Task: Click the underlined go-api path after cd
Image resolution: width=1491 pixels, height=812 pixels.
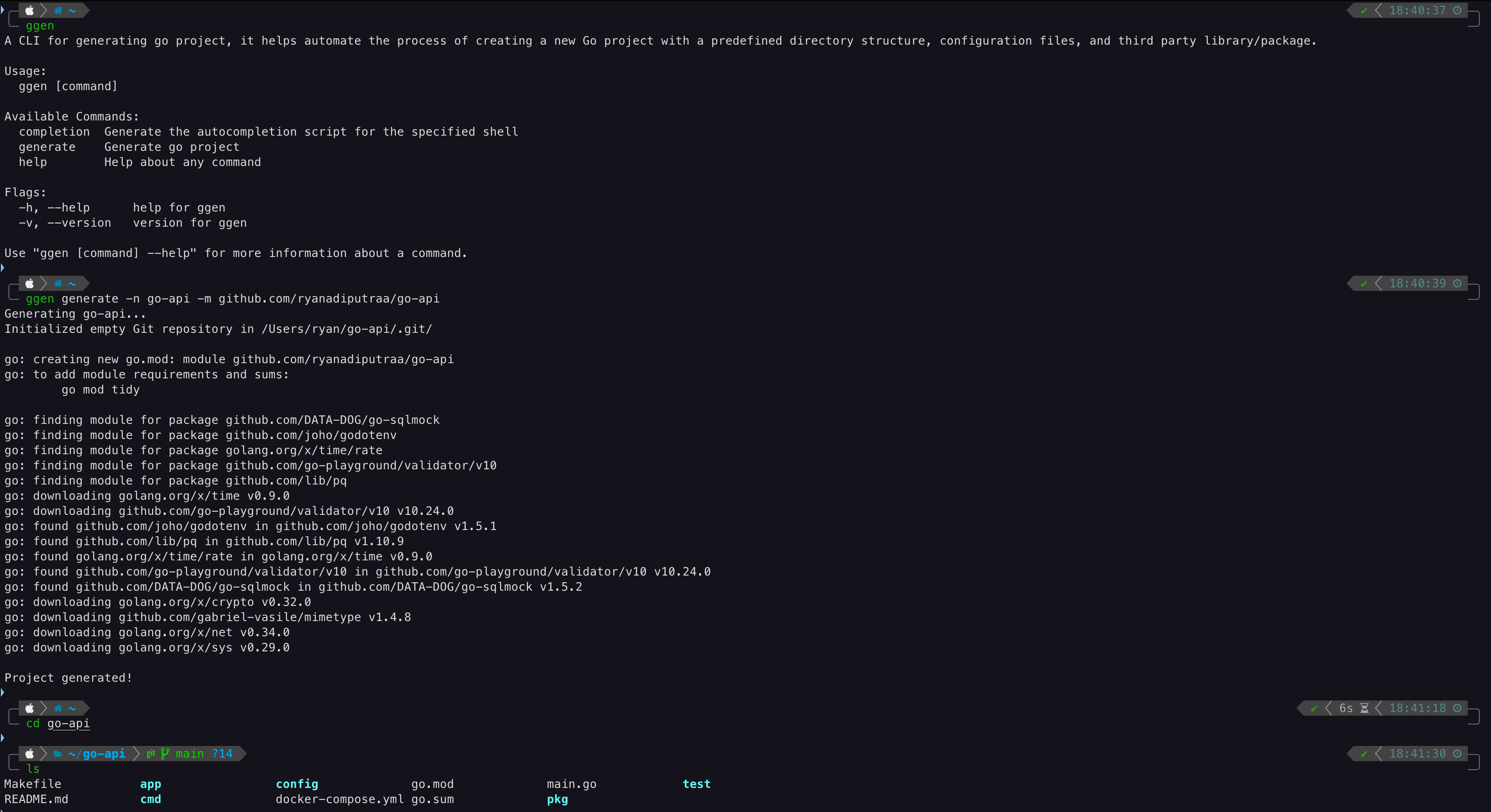Action: point(68,724)
